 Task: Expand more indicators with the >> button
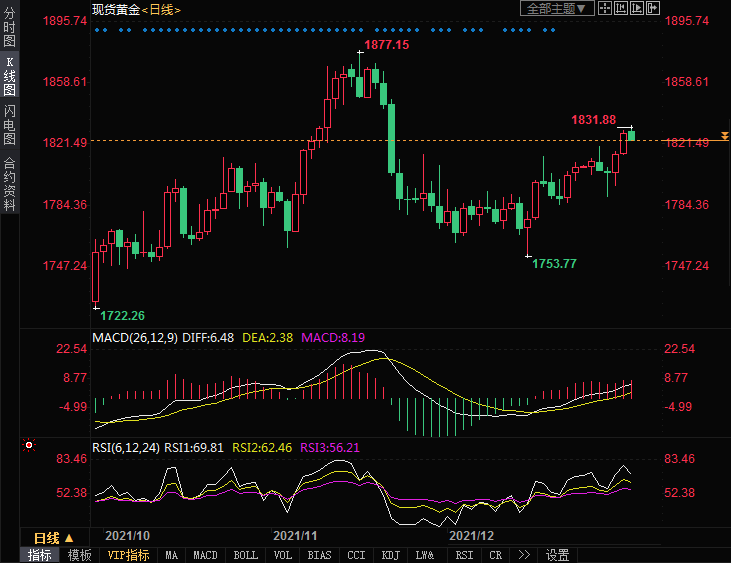(x=524, y=555)
